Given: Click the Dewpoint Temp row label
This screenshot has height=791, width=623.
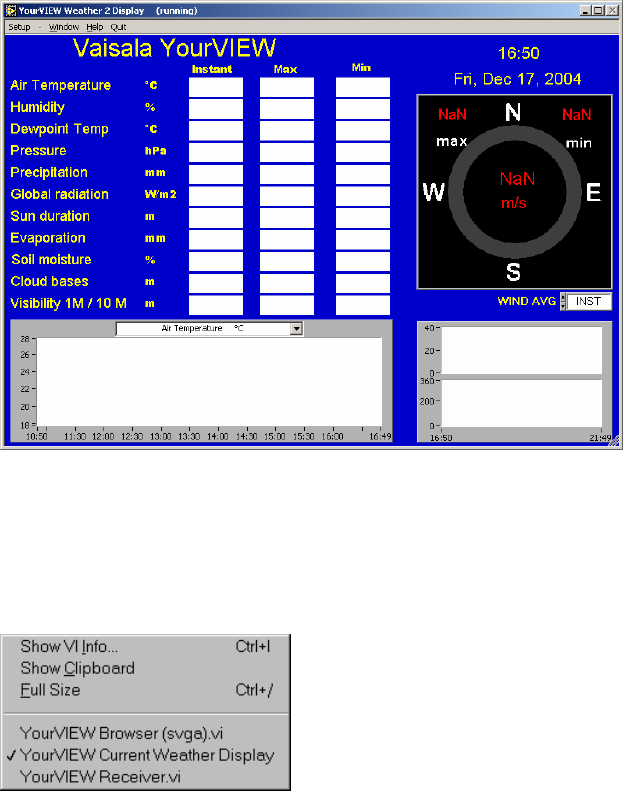Looking at the screenshot, I should tap(60, 129).
